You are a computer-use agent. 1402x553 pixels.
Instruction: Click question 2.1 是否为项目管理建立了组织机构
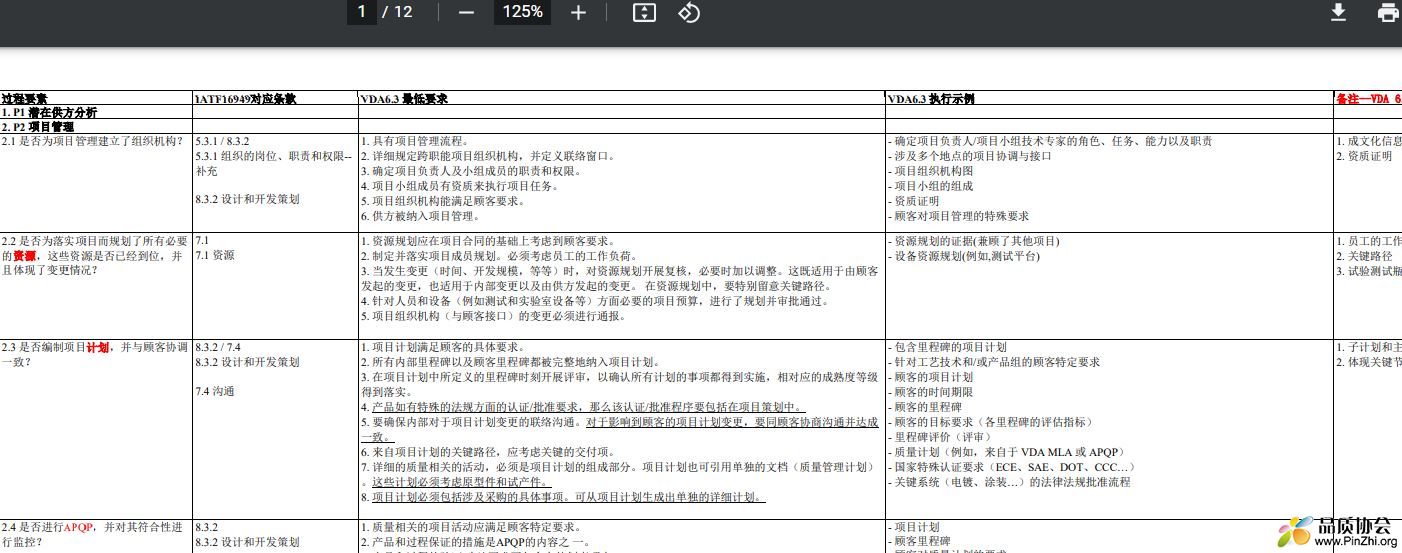click(92, 141)
